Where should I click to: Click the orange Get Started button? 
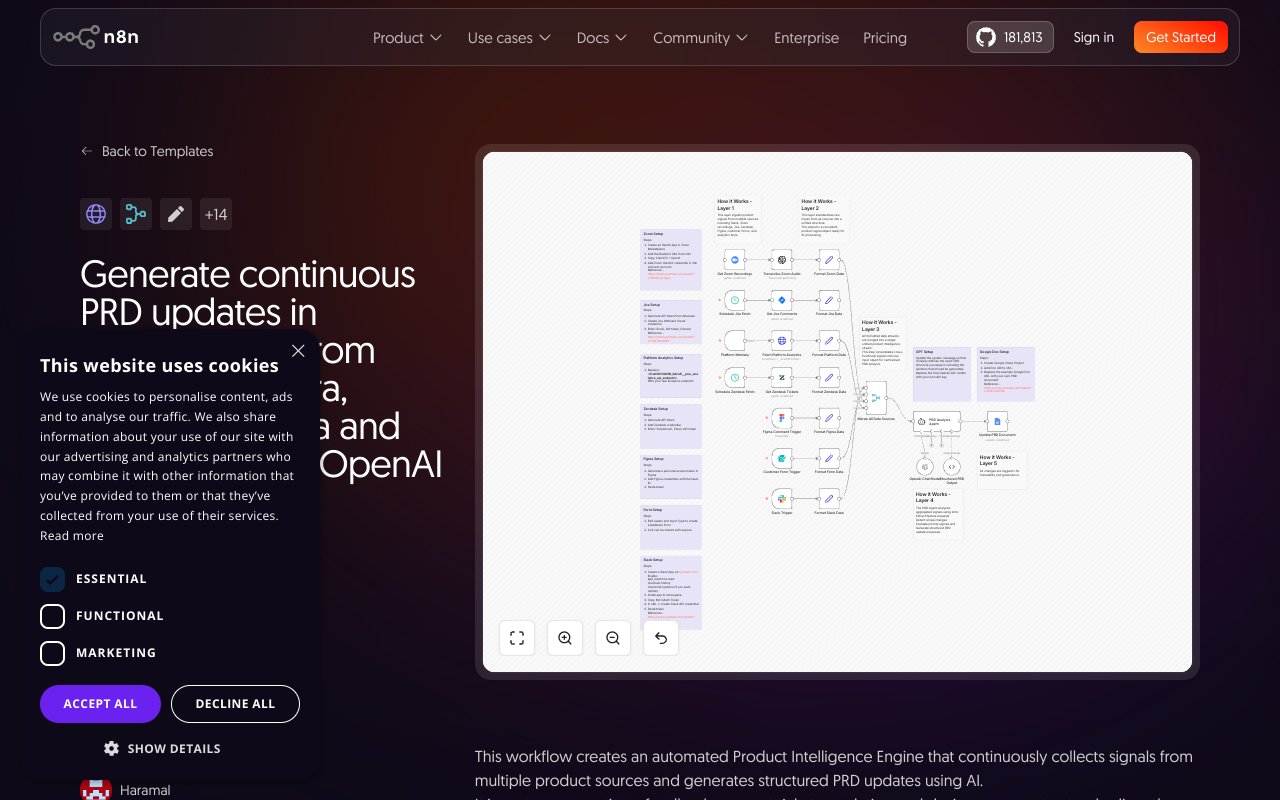(x=1181, y=37)
